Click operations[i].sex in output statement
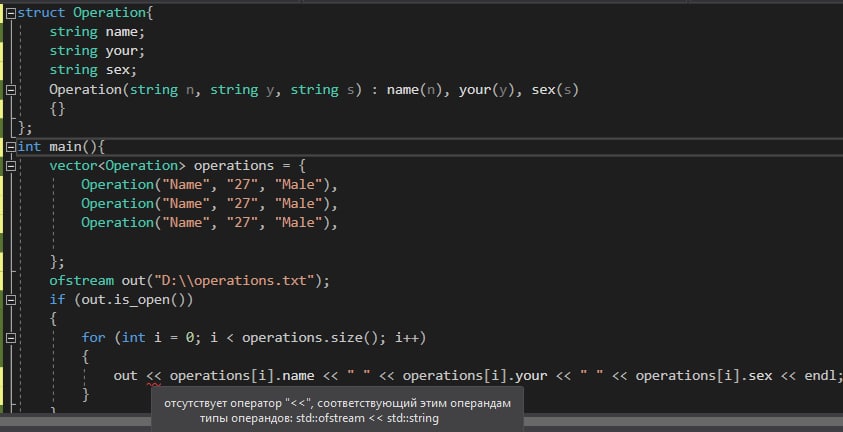Screen dimensions: 843x432 [x=704, y=376]
